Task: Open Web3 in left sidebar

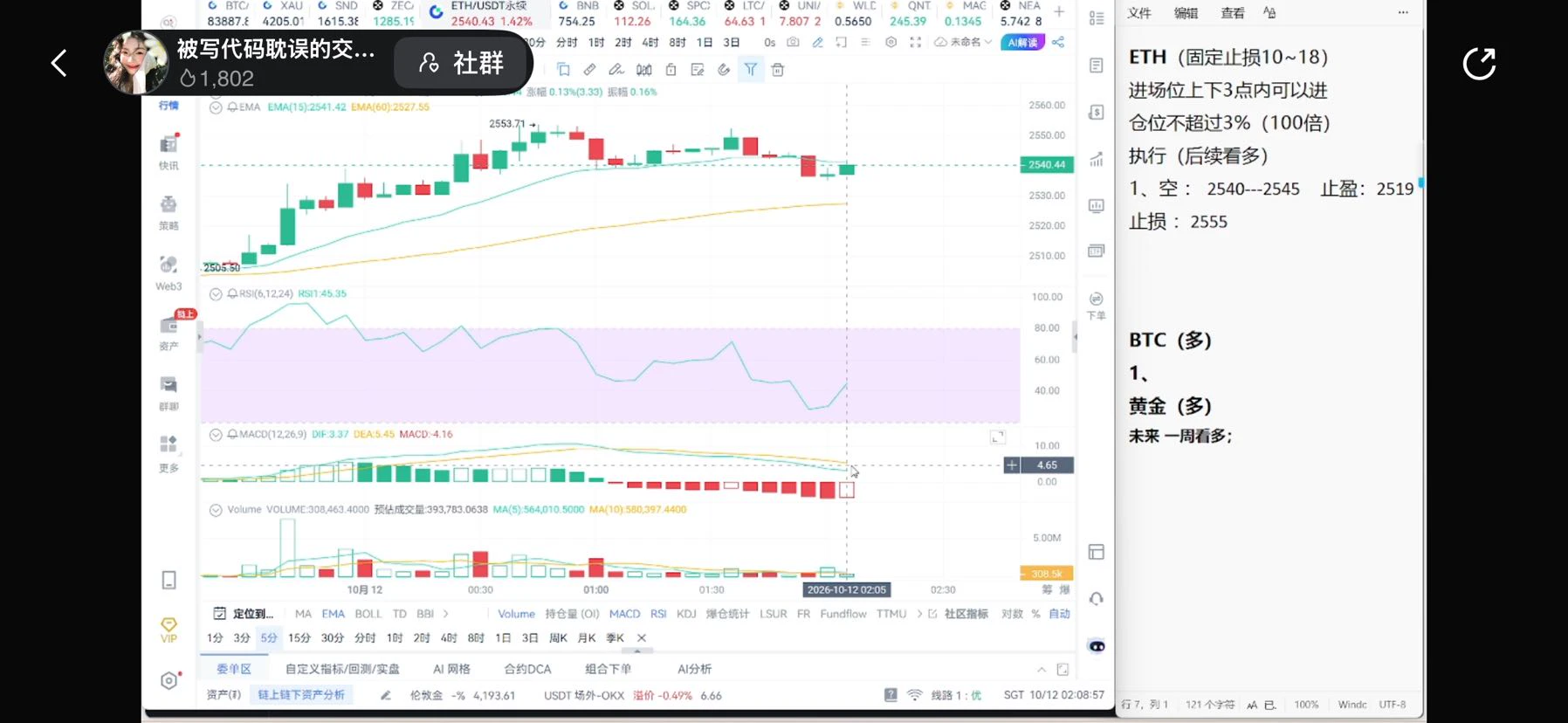Action: click(168, 272)
